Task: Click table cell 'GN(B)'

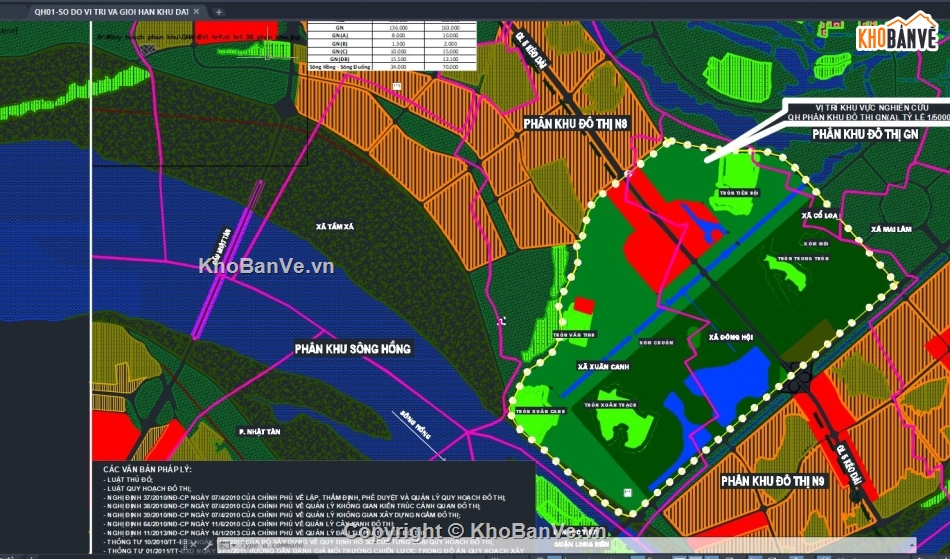Action: [x=339, y=44]
